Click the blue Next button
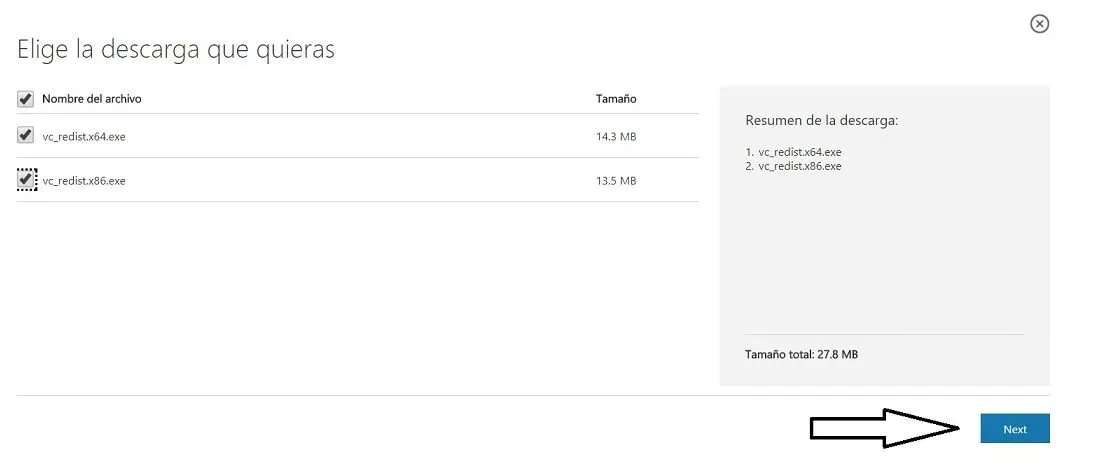1105x463 pixels. [x=1015, y=428]
